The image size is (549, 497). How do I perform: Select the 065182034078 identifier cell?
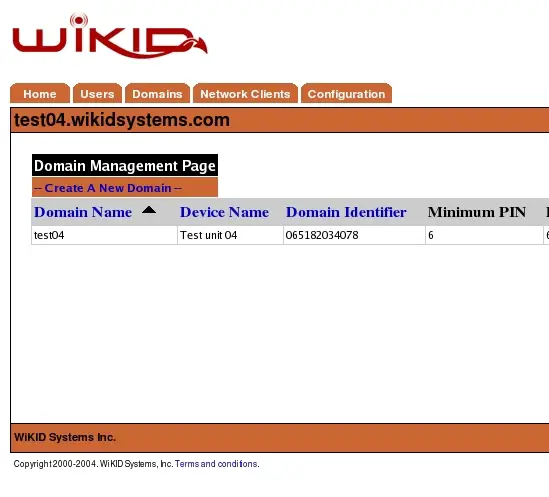point(354,235)
